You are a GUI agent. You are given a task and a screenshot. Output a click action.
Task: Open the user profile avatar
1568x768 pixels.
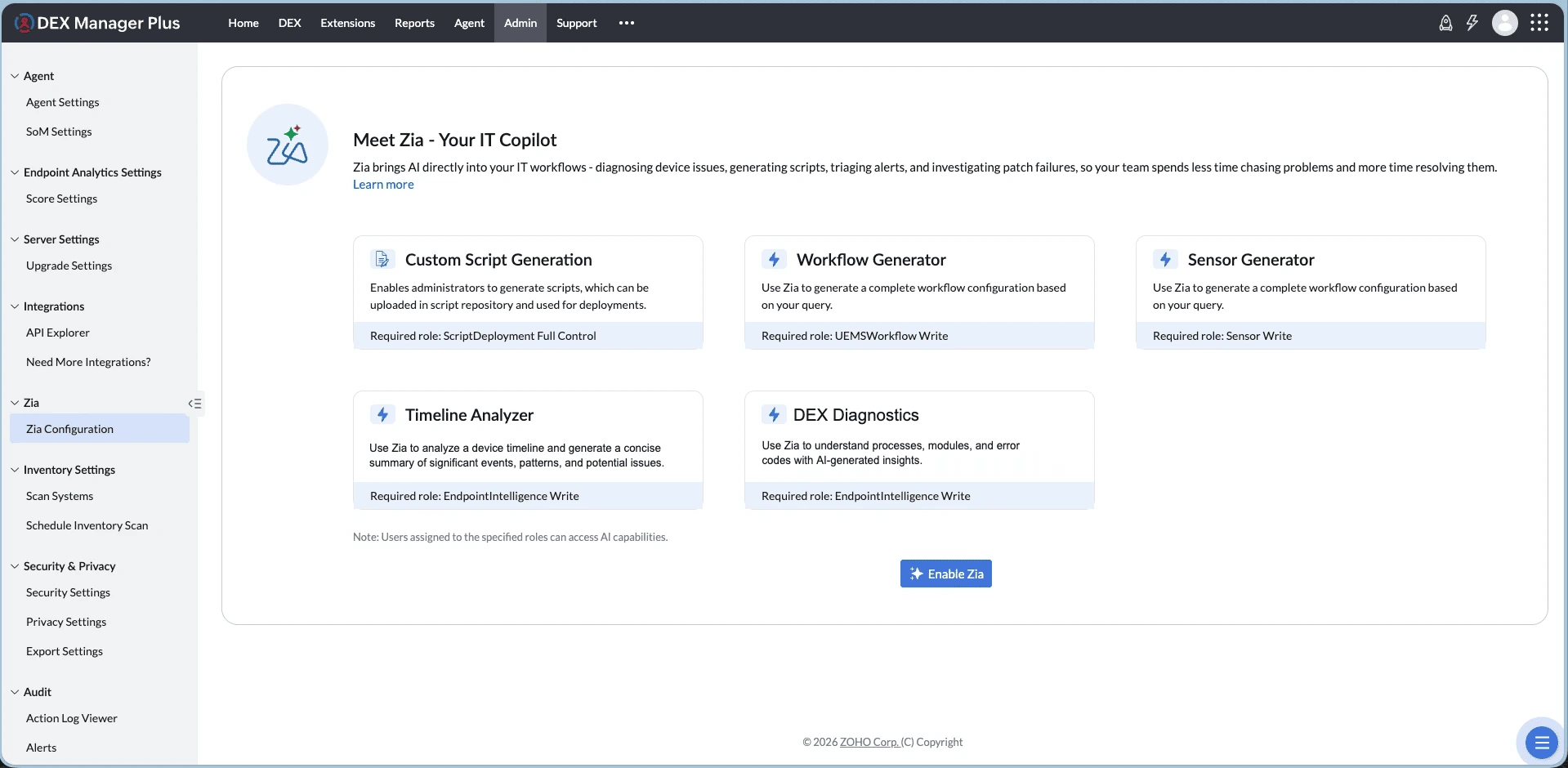[x=1505, y=23]
